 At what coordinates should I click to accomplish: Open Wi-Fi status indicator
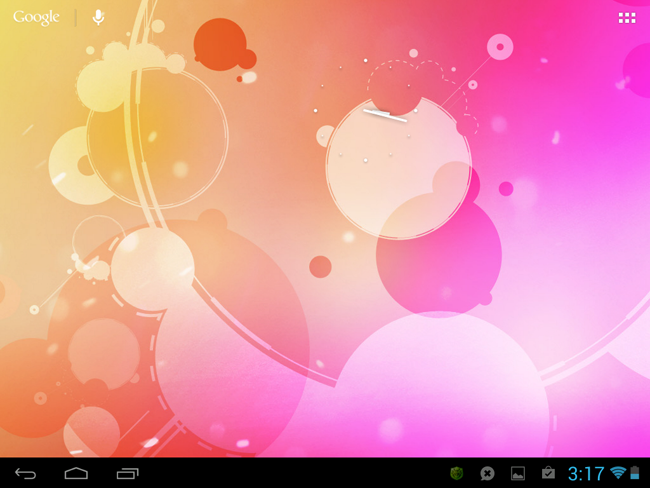tap(618, 472)
